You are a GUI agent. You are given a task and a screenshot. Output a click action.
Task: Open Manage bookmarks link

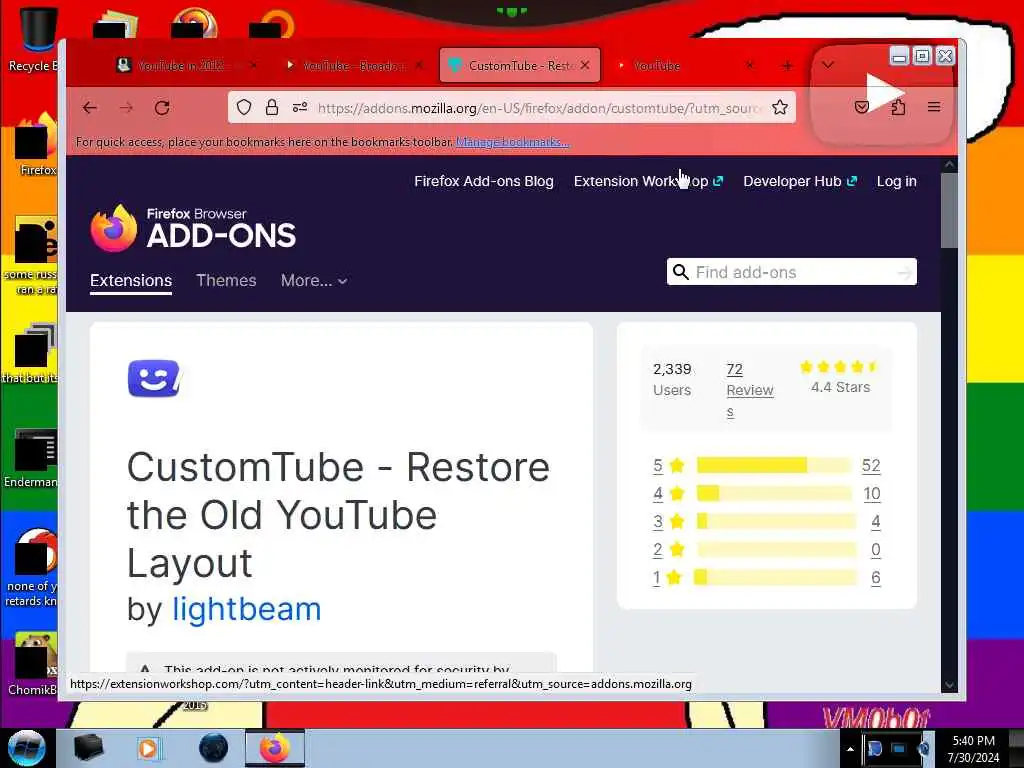tap(513, 142)
